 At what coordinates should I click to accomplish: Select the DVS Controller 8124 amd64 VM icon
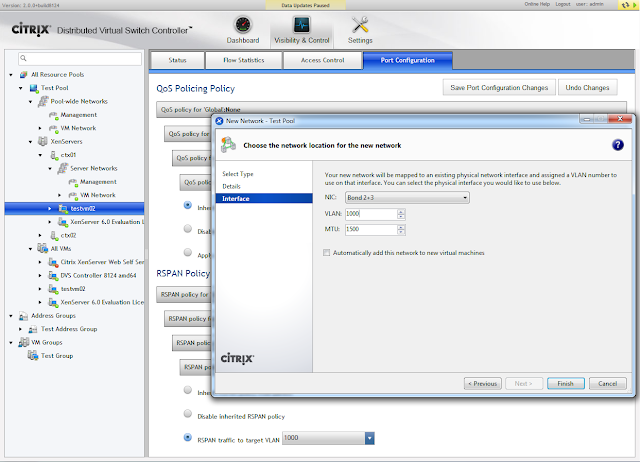[53, 275]
